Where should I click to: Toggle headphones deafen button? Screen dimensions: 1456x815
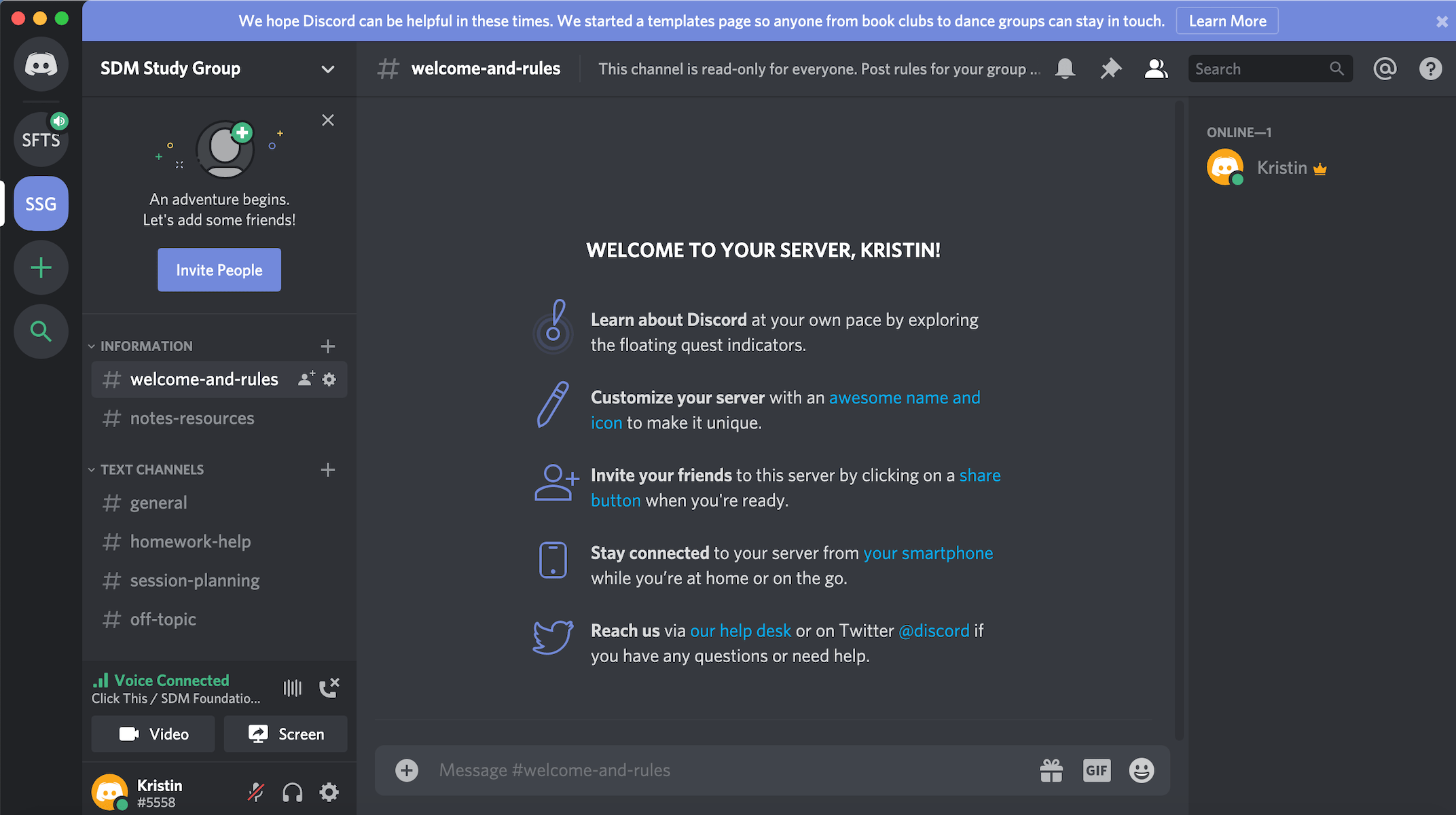pos(293,792)
